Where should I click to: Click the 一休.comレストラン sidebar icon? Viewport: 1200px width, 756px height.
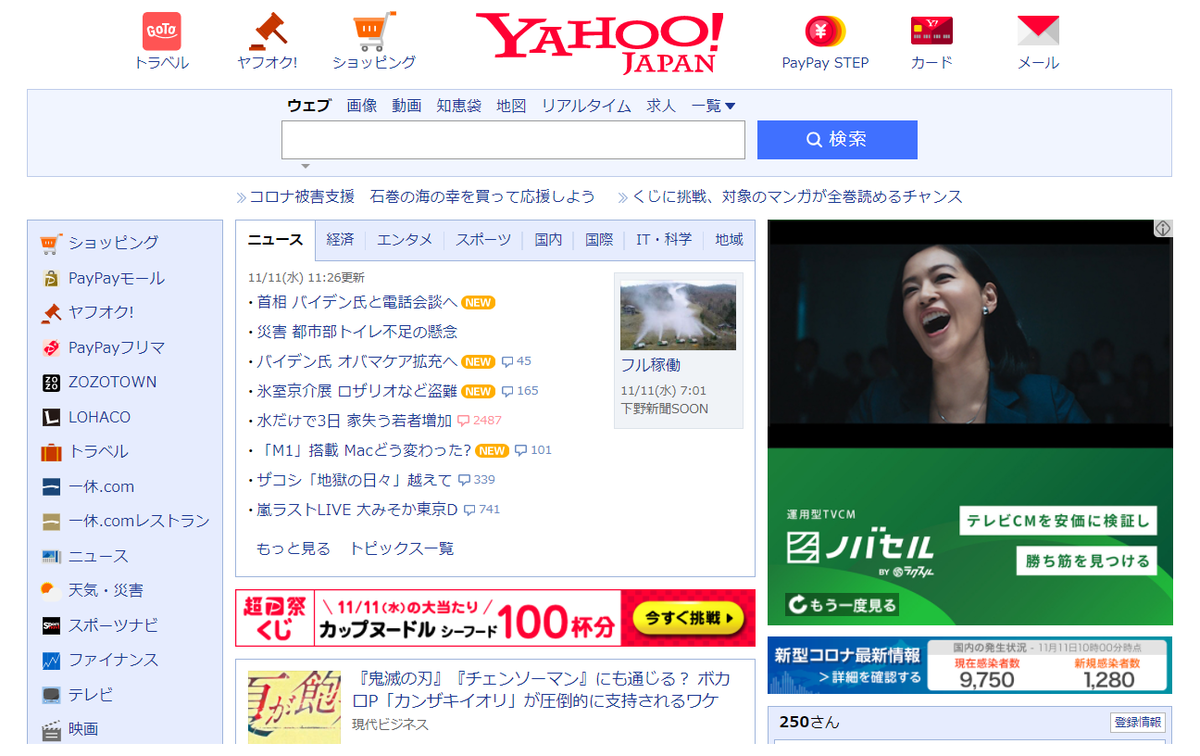click(51, 521)
